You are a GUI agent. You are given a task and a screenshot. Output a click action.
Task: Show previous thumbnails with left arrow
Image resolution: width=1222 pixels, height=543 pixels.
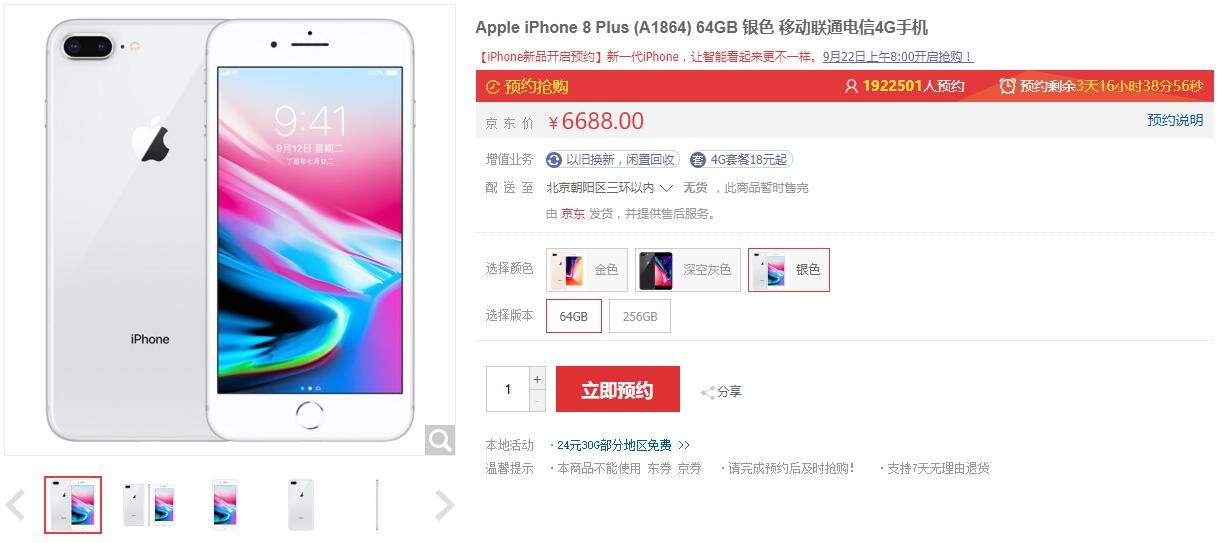click(16, 505)
